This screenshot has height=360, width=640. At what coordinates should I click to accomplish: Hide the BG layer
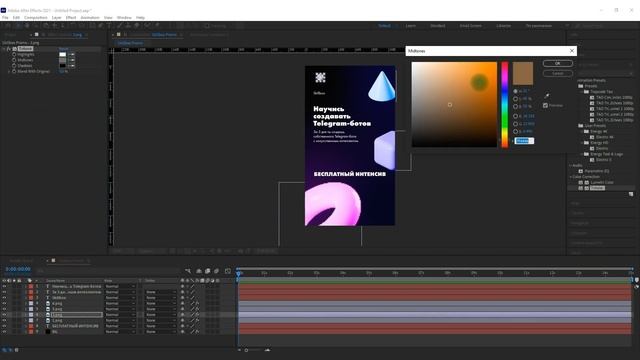pyautogui.click(x=4, y=332)
